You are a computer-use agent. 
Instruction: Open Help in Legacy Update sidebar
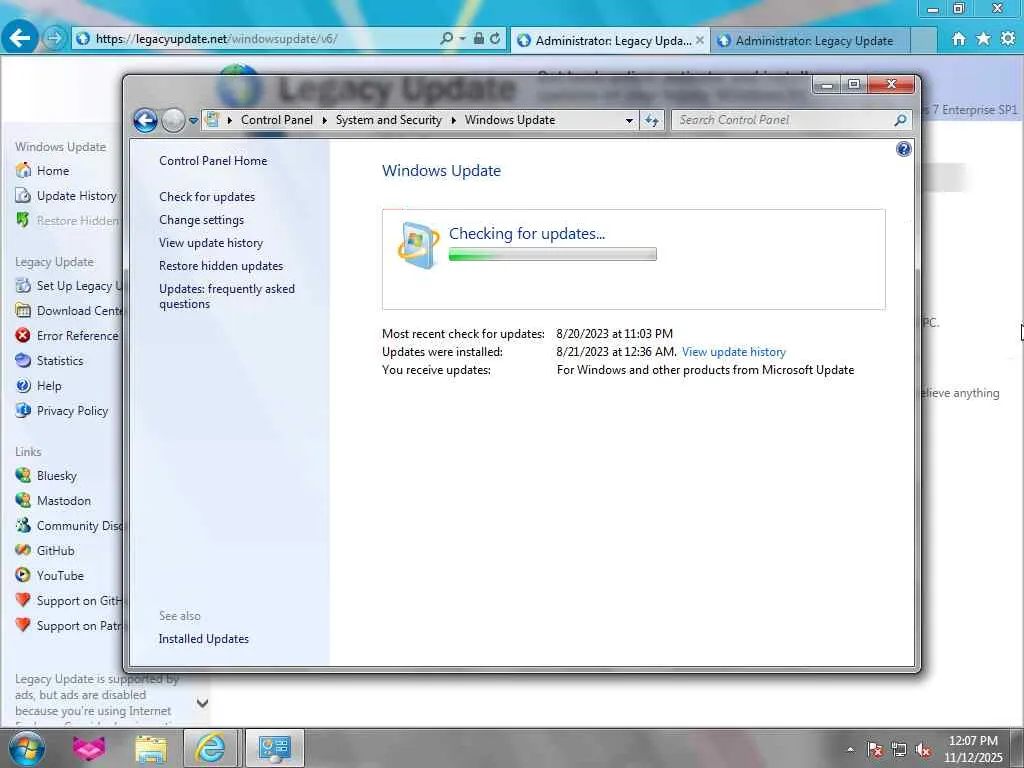click(48, 386)
